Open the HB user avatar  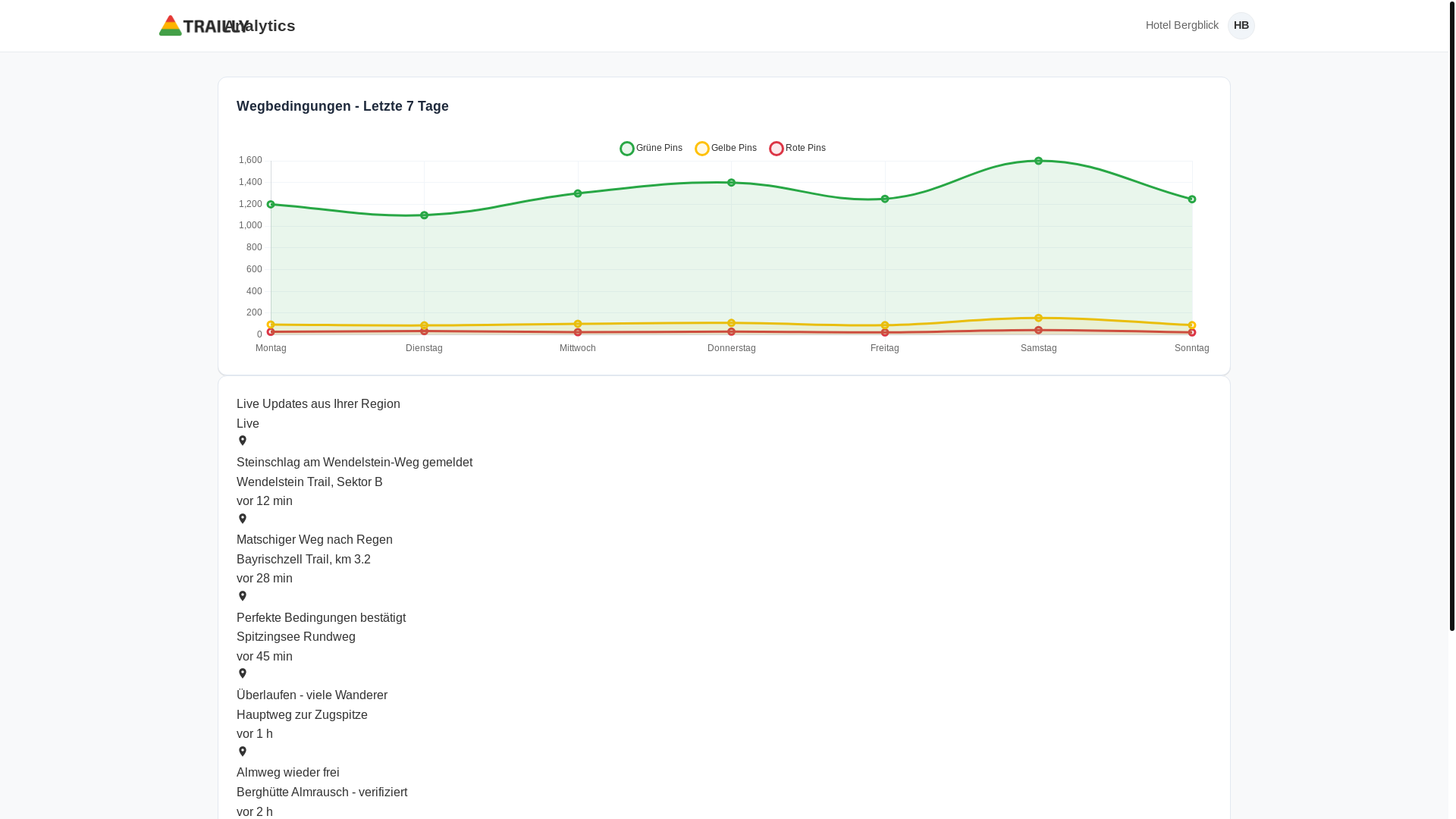(x=1241, y=26)
